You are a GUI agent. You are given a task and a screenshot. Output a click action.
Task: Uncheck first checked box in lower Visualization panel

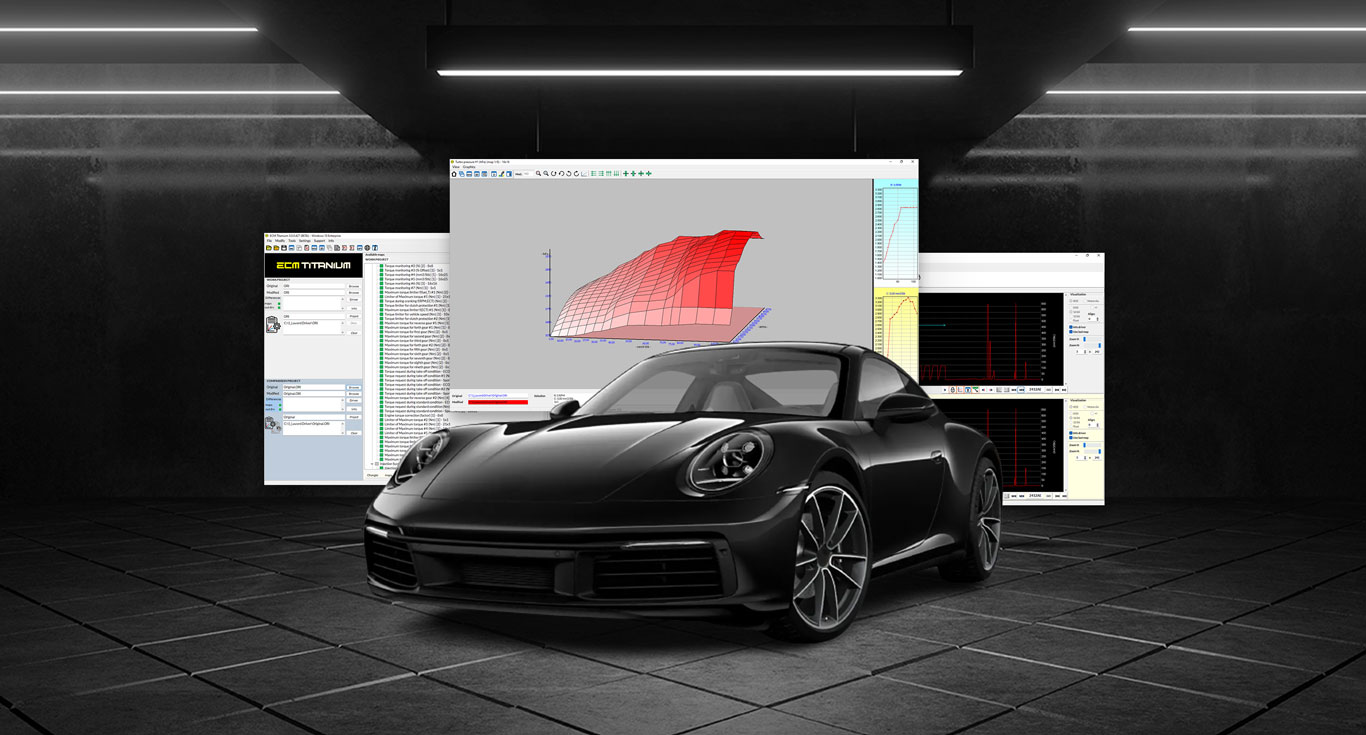[1071, 432]
